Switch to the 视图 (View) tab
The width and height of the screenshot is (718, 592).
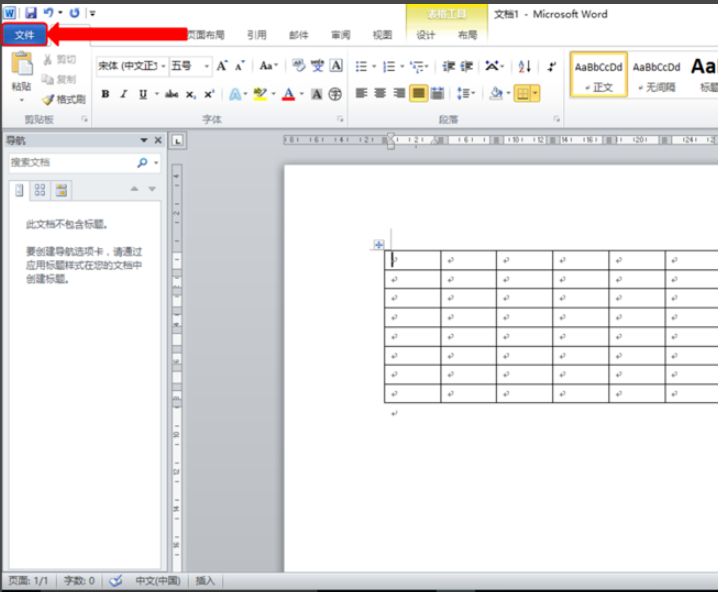click(x=382, y=35)
